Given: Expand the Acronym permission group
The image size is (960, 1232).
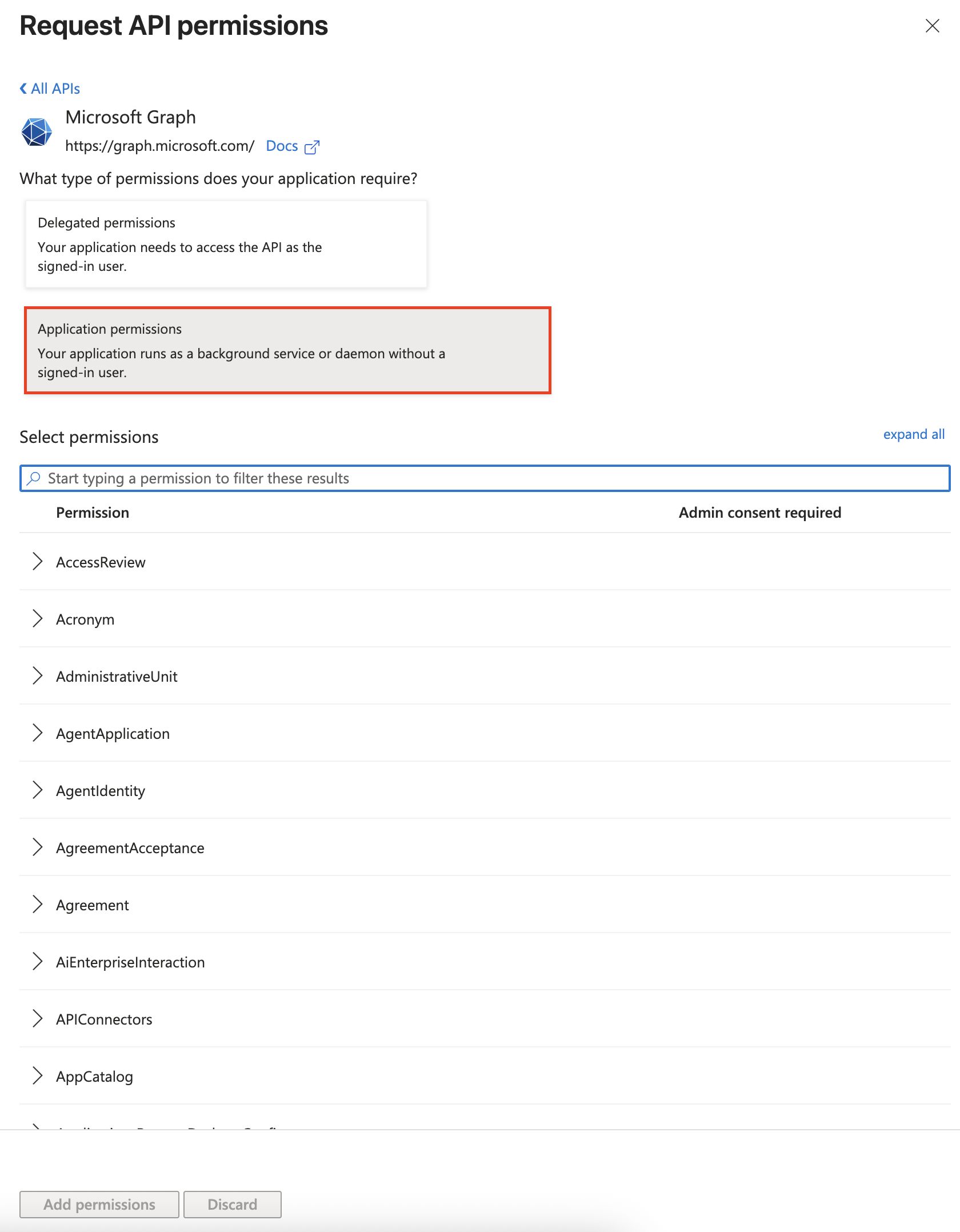Looking at the screenshot, I should point(38,619).
